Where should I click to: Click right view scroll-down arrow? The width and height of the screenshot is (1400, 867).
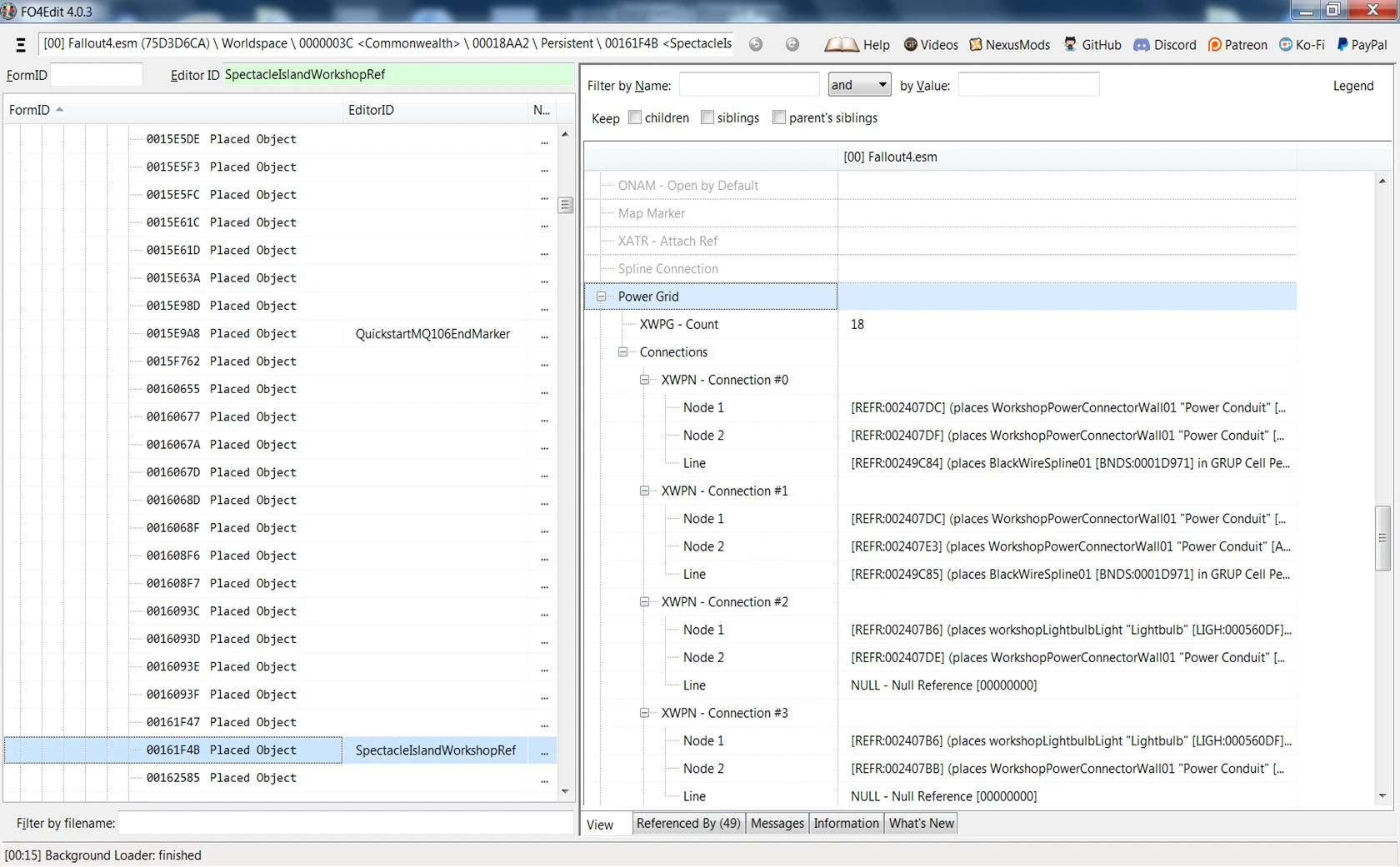click(1382, 796)
